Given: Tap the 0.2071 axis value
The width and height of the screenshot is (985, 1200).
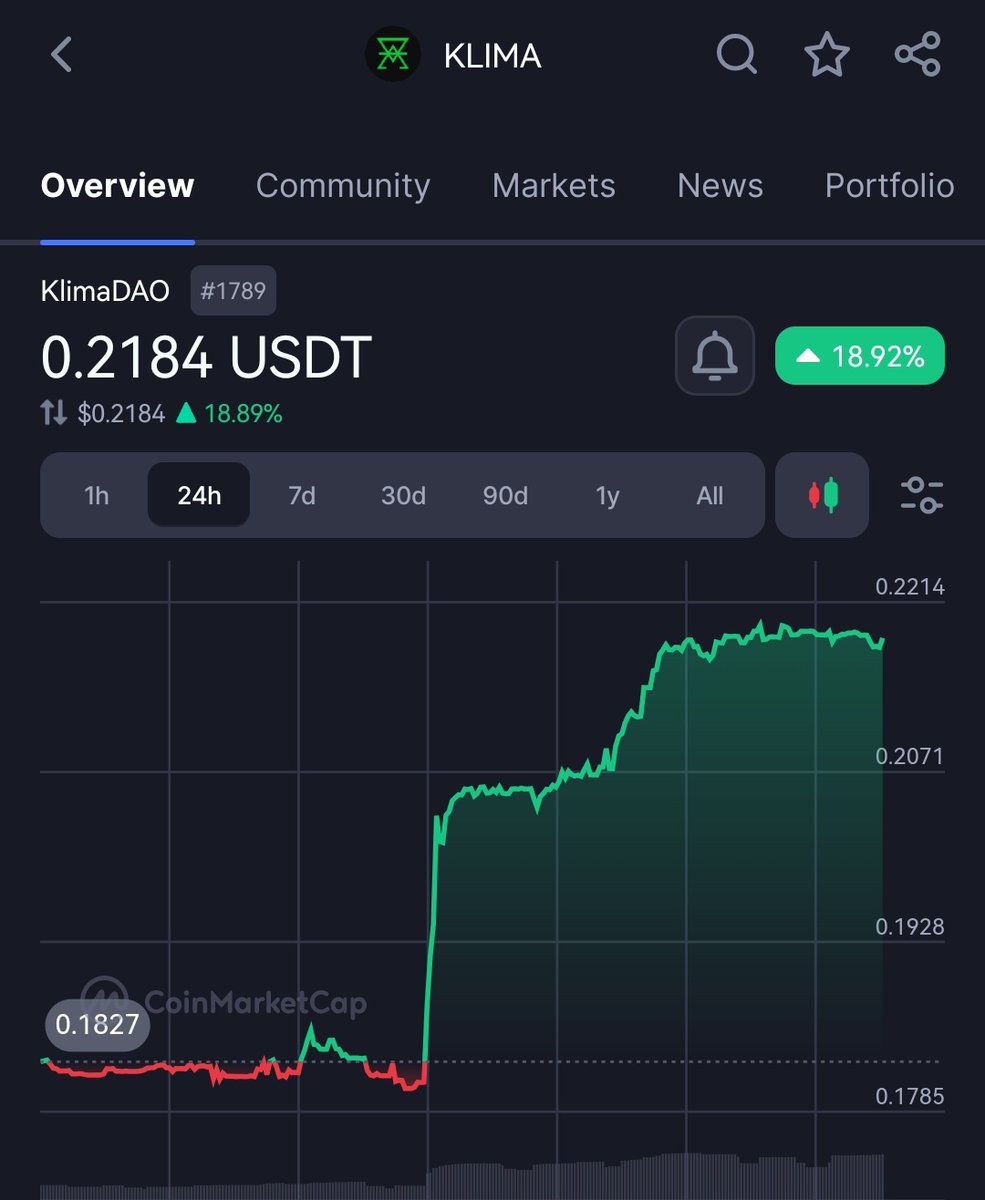Looking at the screenshot, I should [x=909, y=756].
